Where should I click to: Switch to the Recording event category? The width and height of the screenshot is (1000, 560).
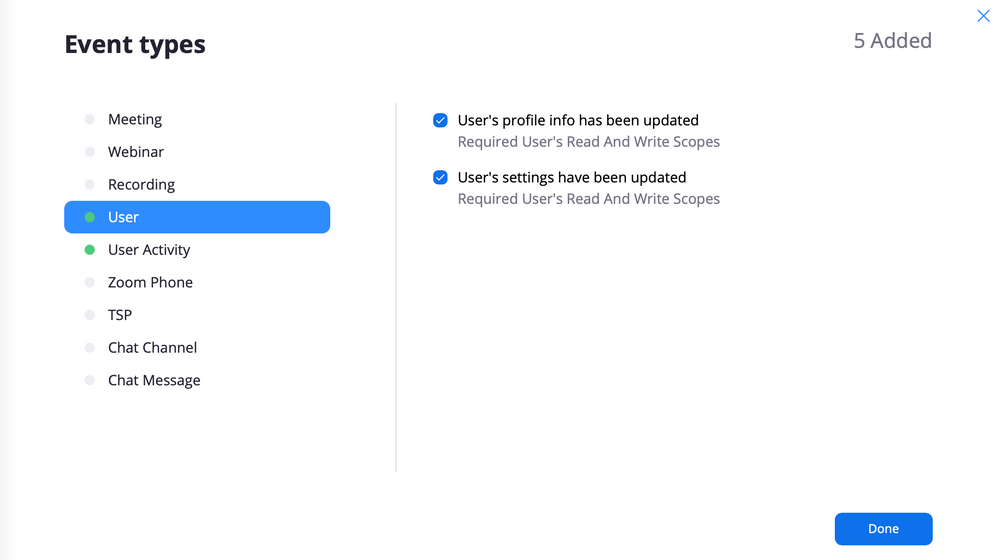(x=141, y=185)
